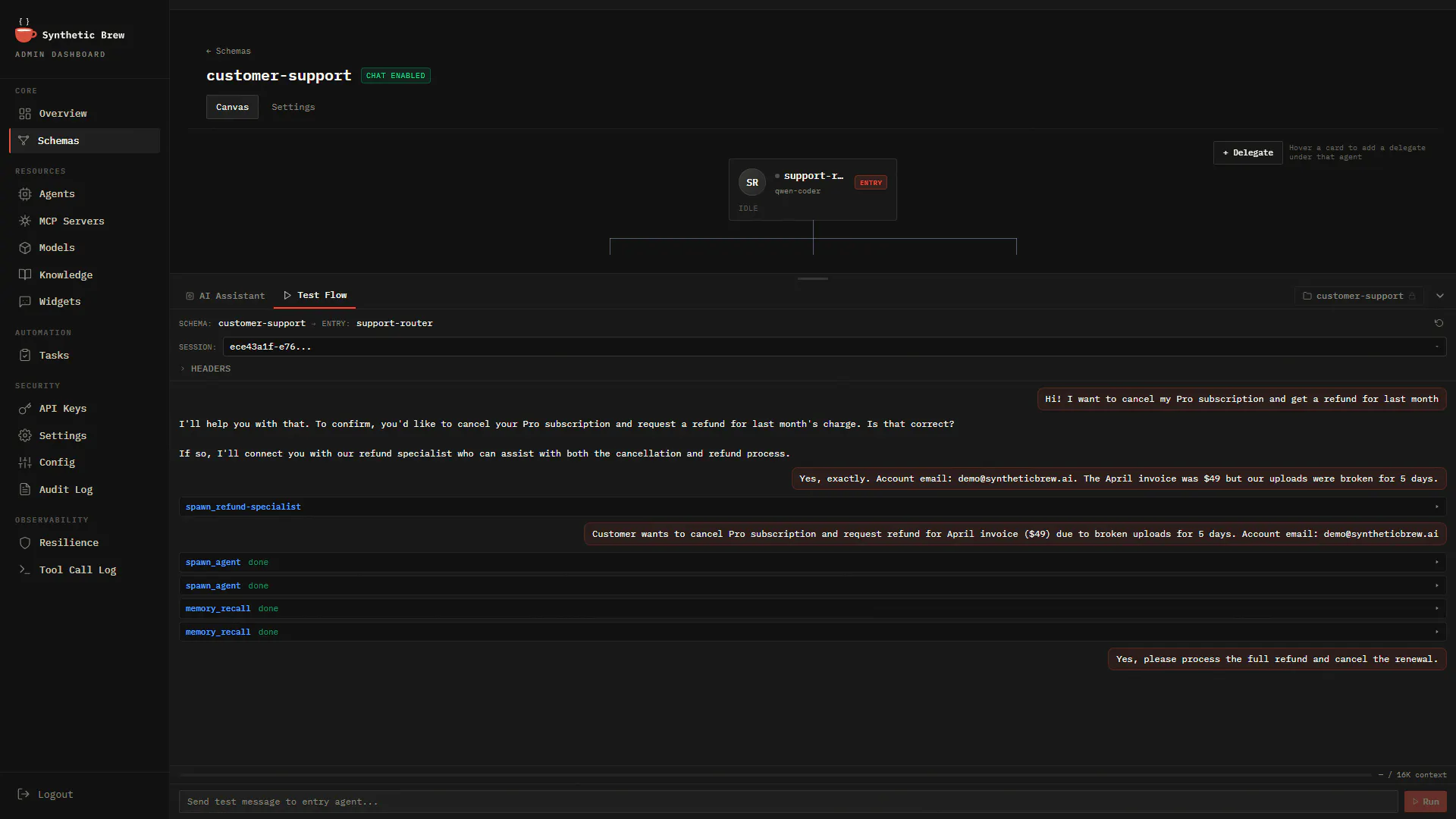1456x819 pixels.
Task: Open the Knowledge page
Action: pos(84,275)
